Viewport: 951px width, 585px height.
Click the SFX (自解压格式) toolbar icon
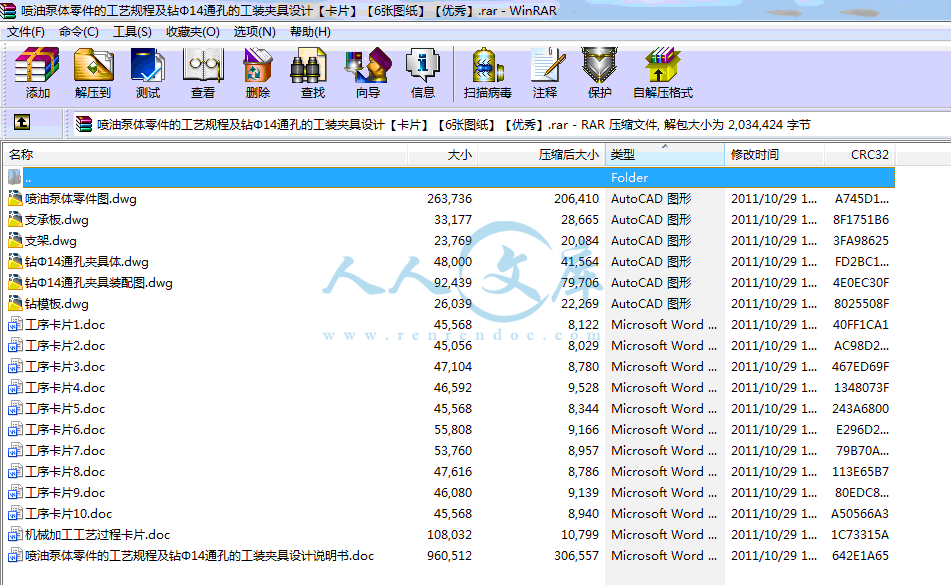[662, 73]
